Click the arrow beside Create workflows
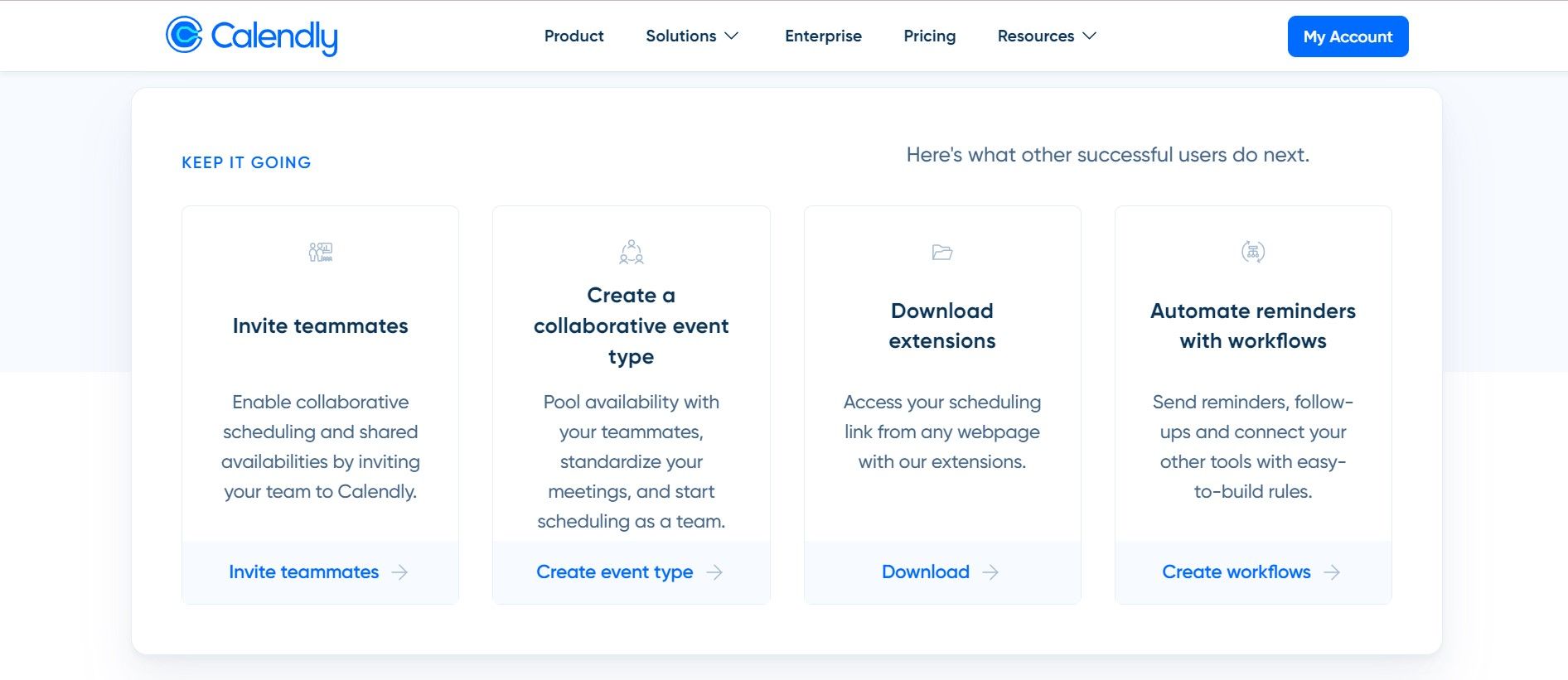The height and width of the screenshot is (680, 1568). coord(1332,572)
